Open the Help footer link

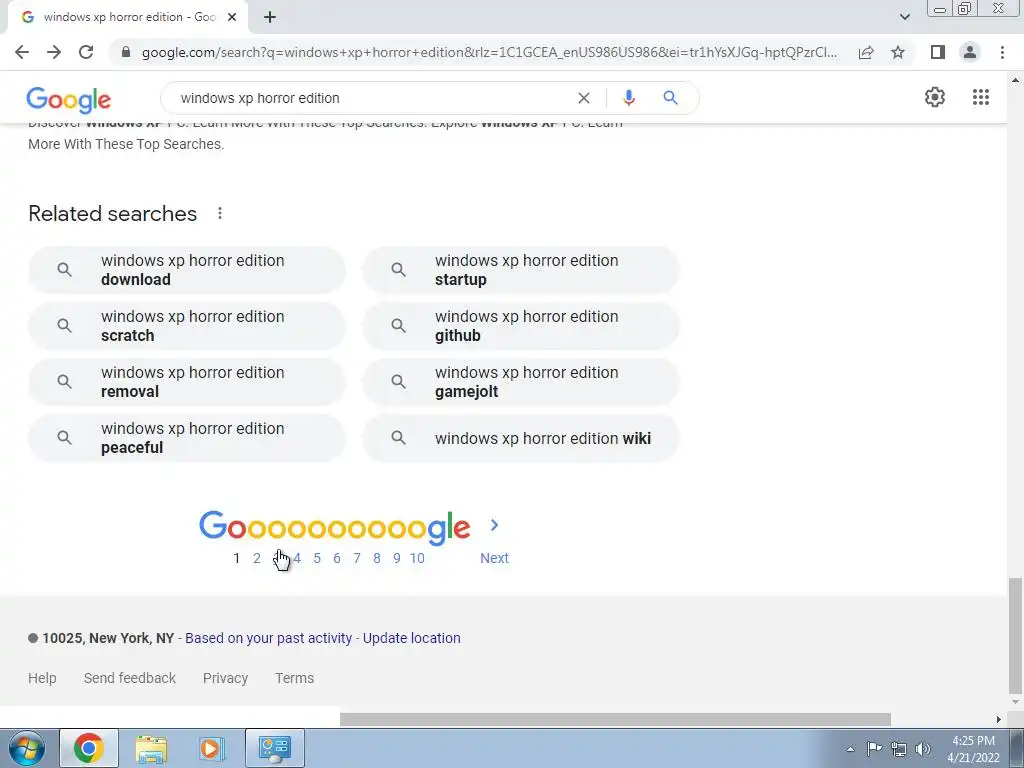pyautogui.click(x=42, y=678)
